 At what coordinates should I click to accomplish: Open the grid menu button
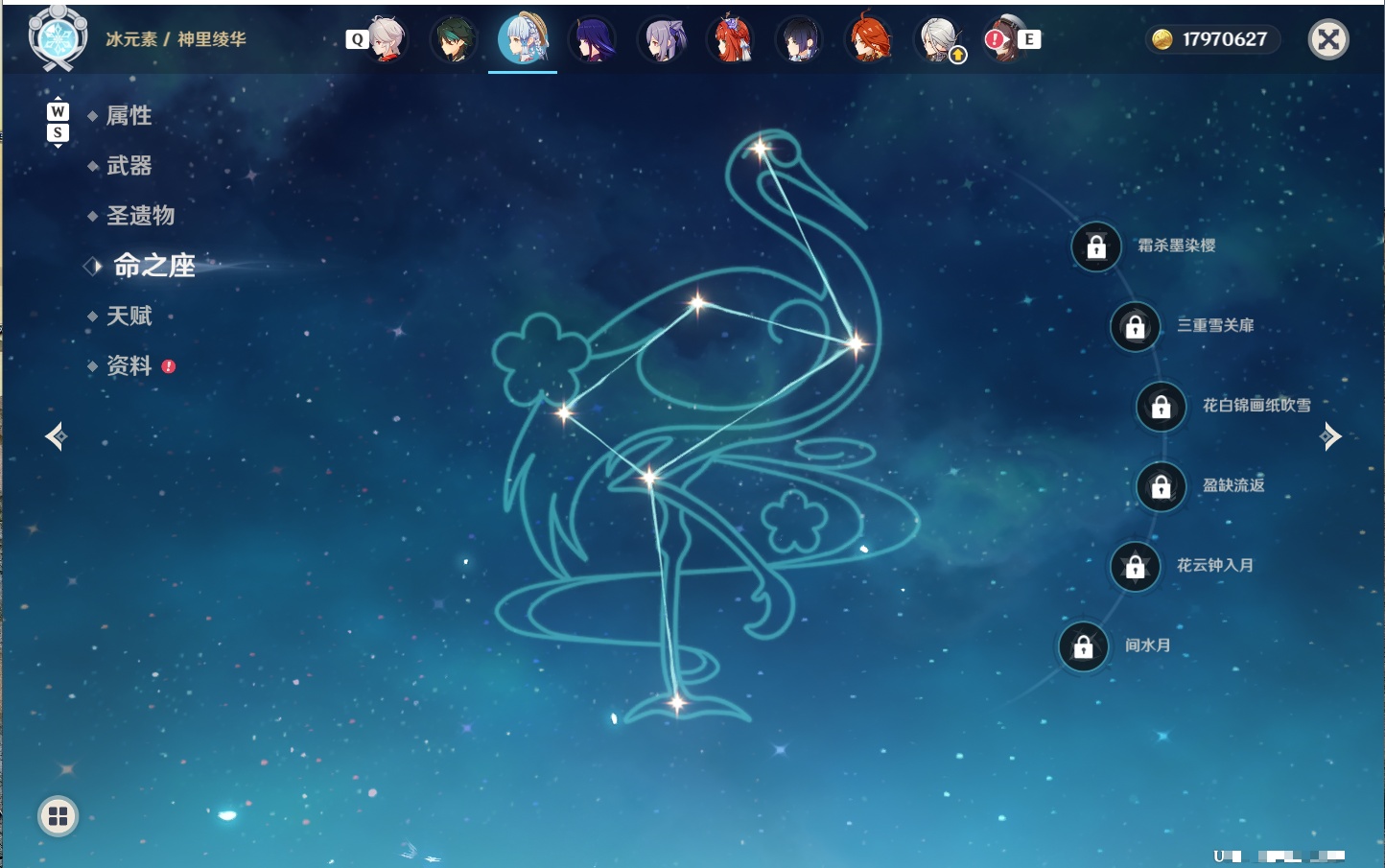click(58, 816)
